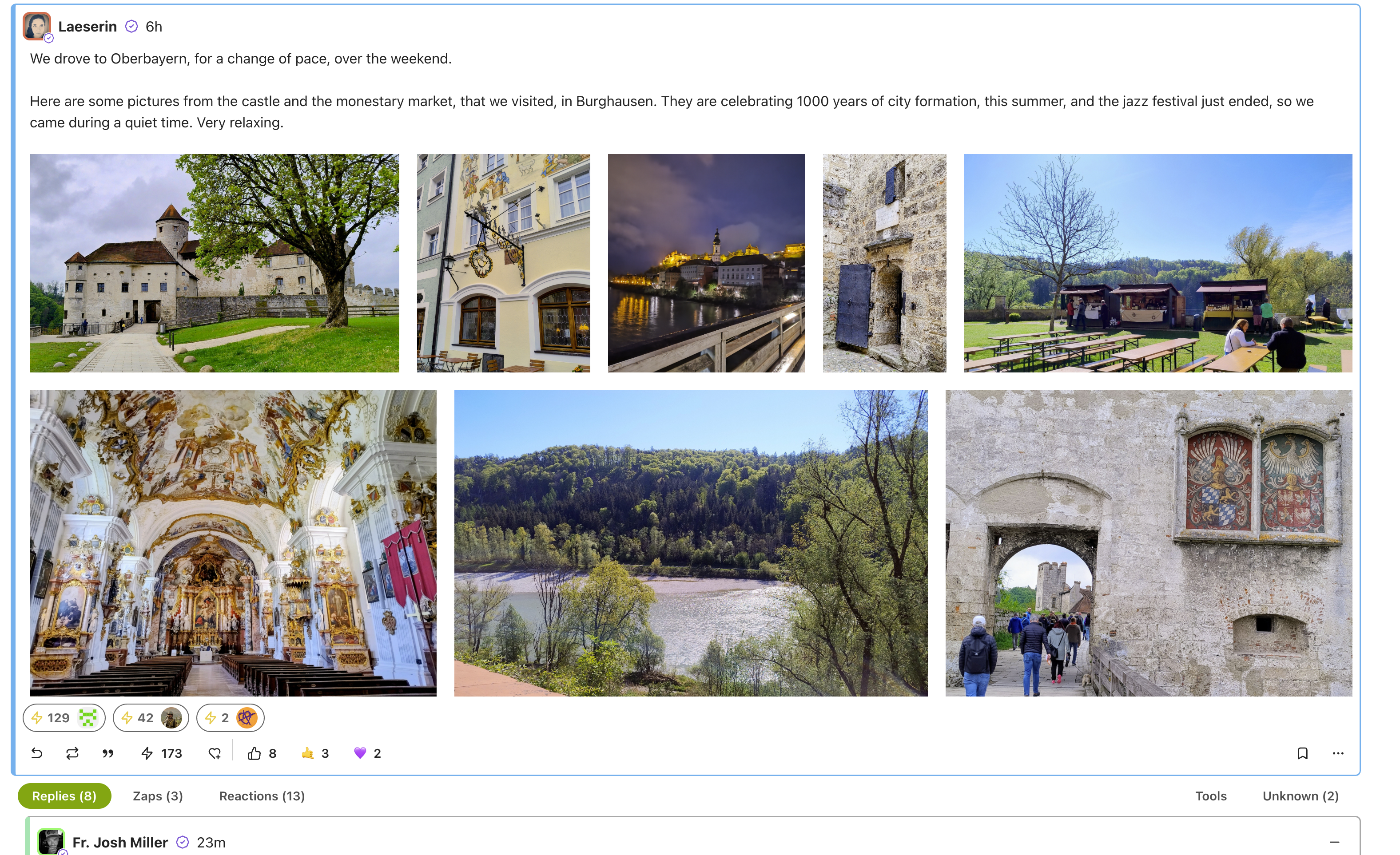Click the zapper avatar in 42 pill
This screenshot has height=855, width=1400.
click(171, 718)
